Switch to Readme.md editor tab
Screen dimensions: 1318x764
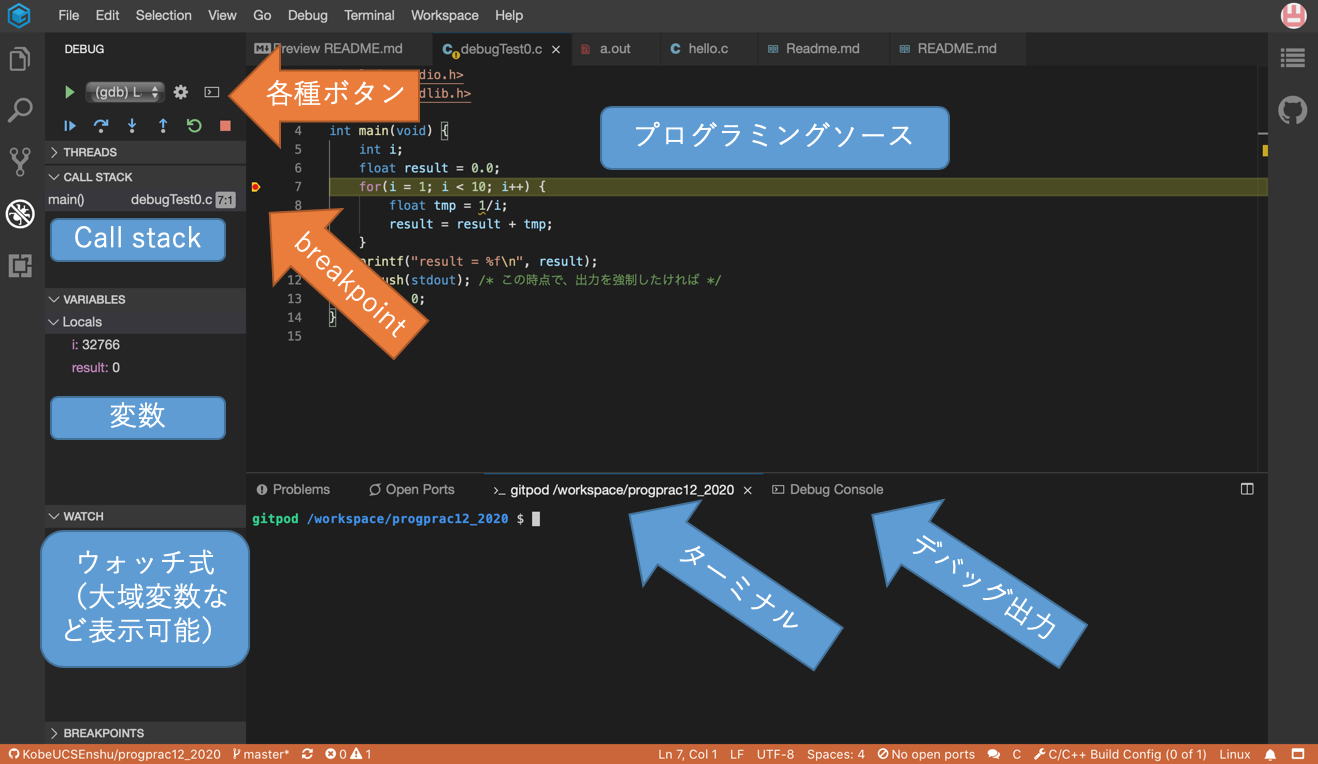coord(822,48)
